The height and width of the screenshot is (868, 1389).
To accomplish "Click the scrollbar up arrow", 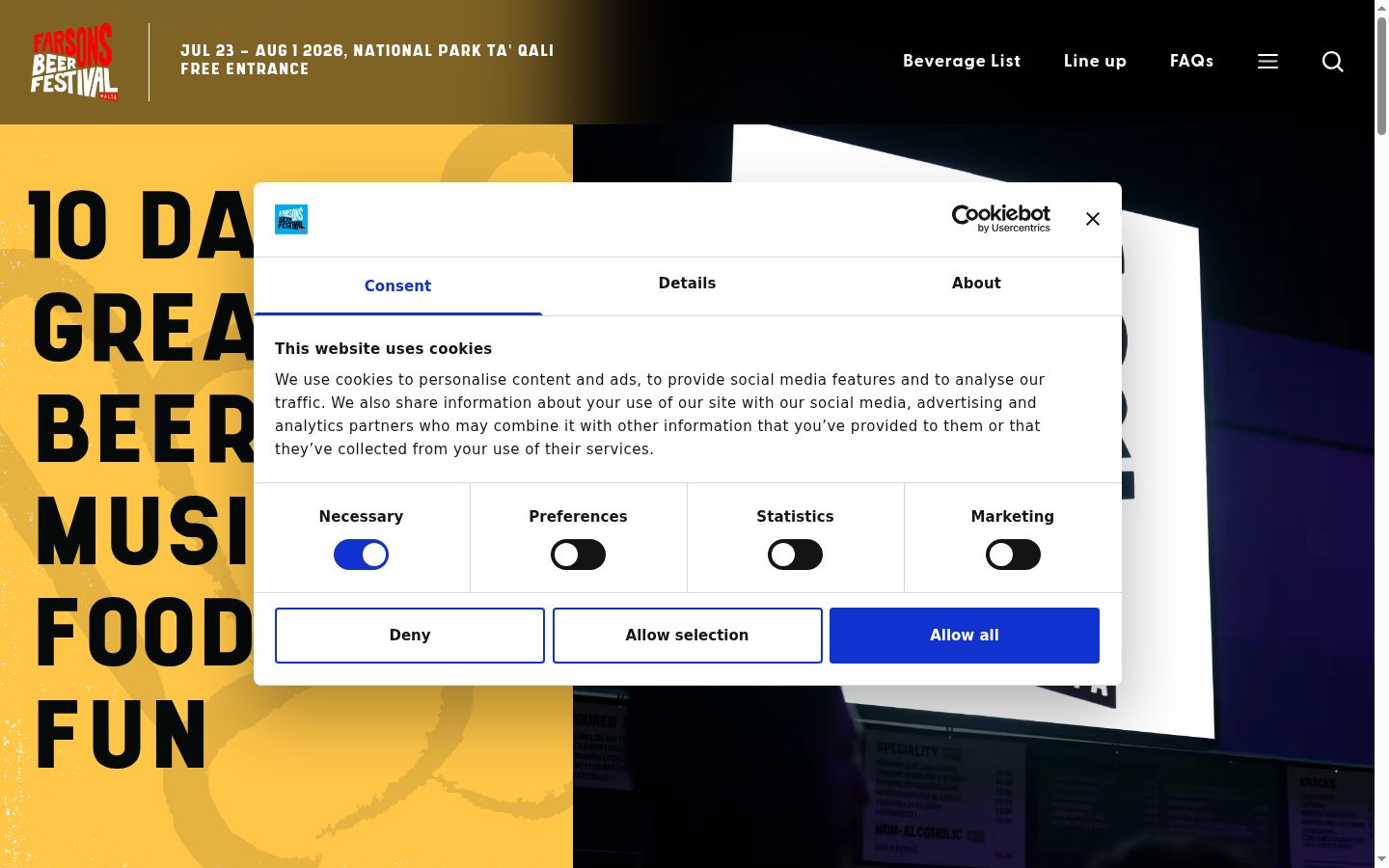I will [x=1381, y=8].
